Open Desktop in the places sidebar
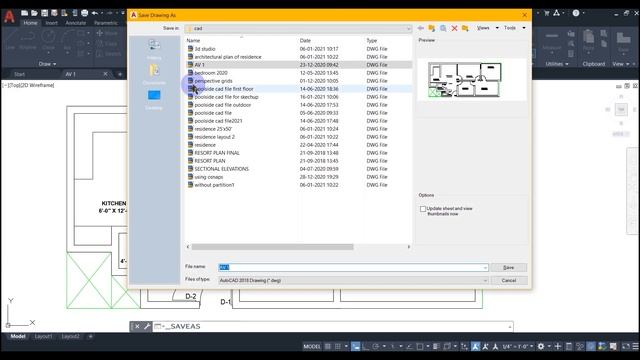 click(x=154, y=100)
